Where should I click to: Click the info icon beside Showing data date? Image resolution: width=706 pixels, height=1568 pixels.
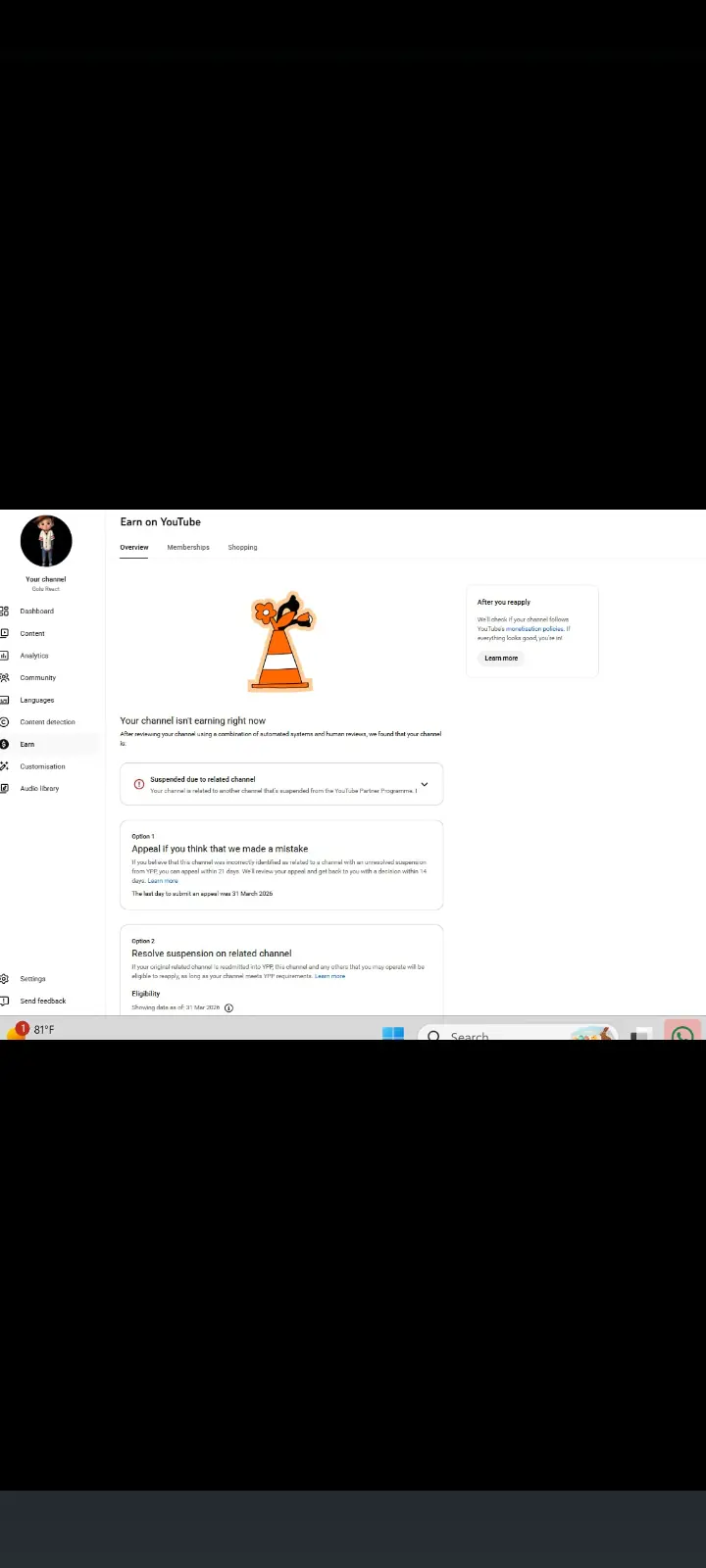228,1007
